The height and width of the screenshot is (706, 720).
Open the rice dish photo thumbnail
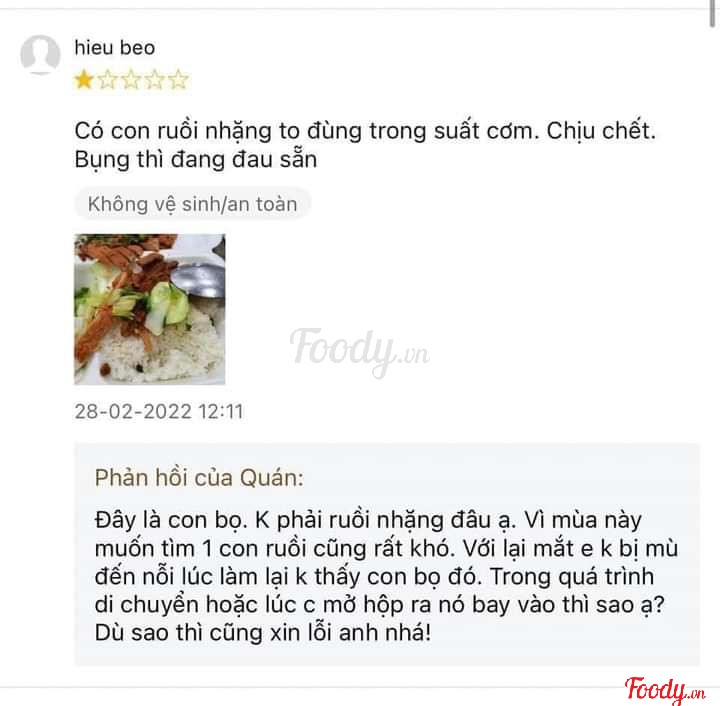[150, 309]
